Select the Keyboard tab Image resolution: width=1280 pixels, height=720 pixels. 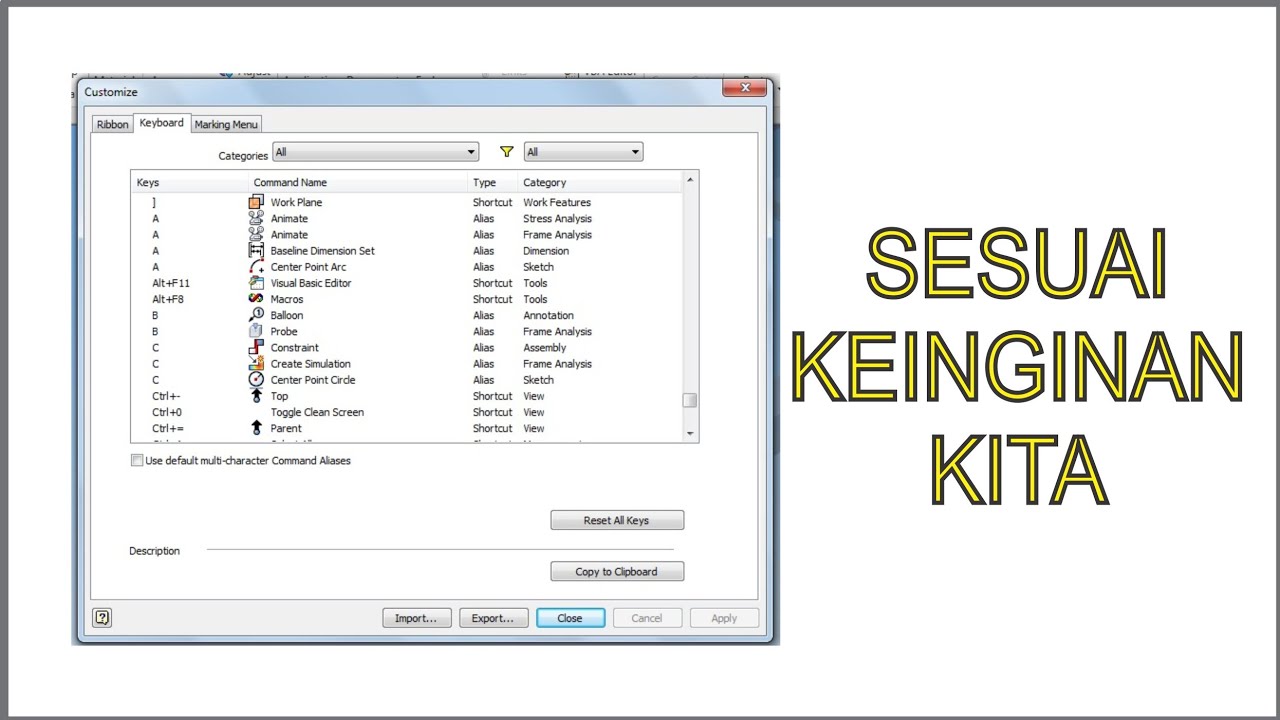coord(161,123)
